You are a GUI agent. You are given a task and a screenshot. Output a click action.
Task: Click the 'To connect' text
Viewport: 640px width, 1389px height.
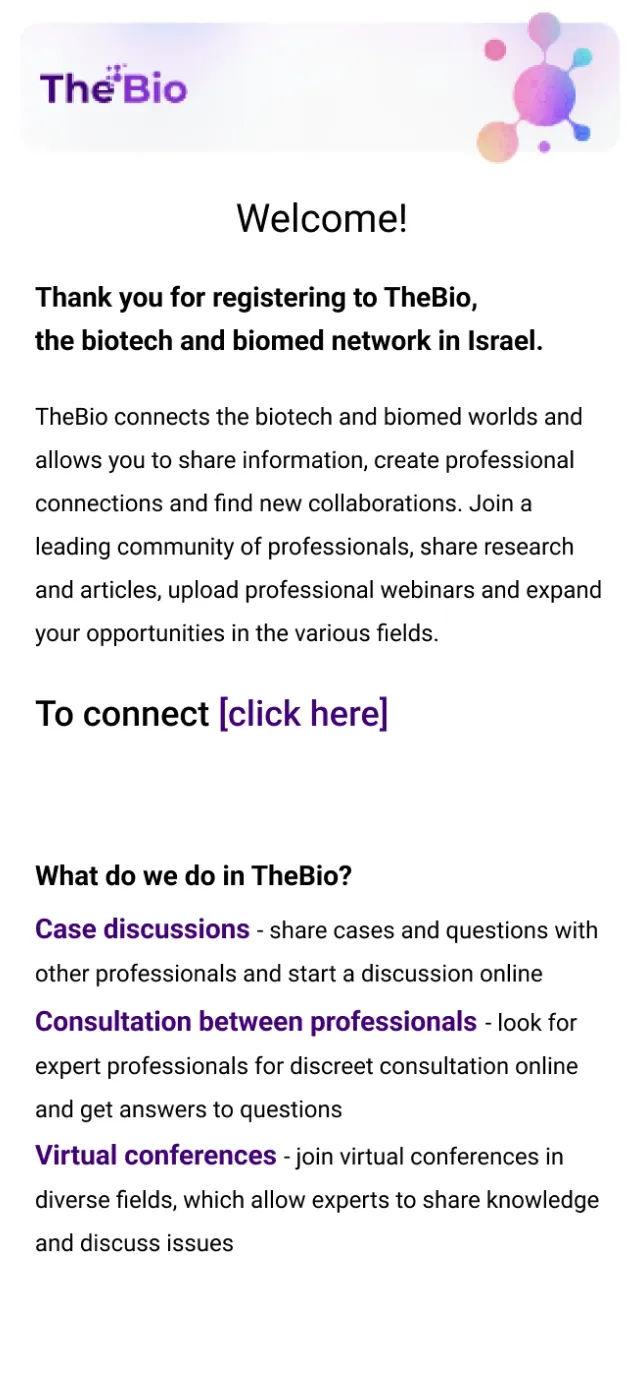pyautogui.click(x=122, y=714)
